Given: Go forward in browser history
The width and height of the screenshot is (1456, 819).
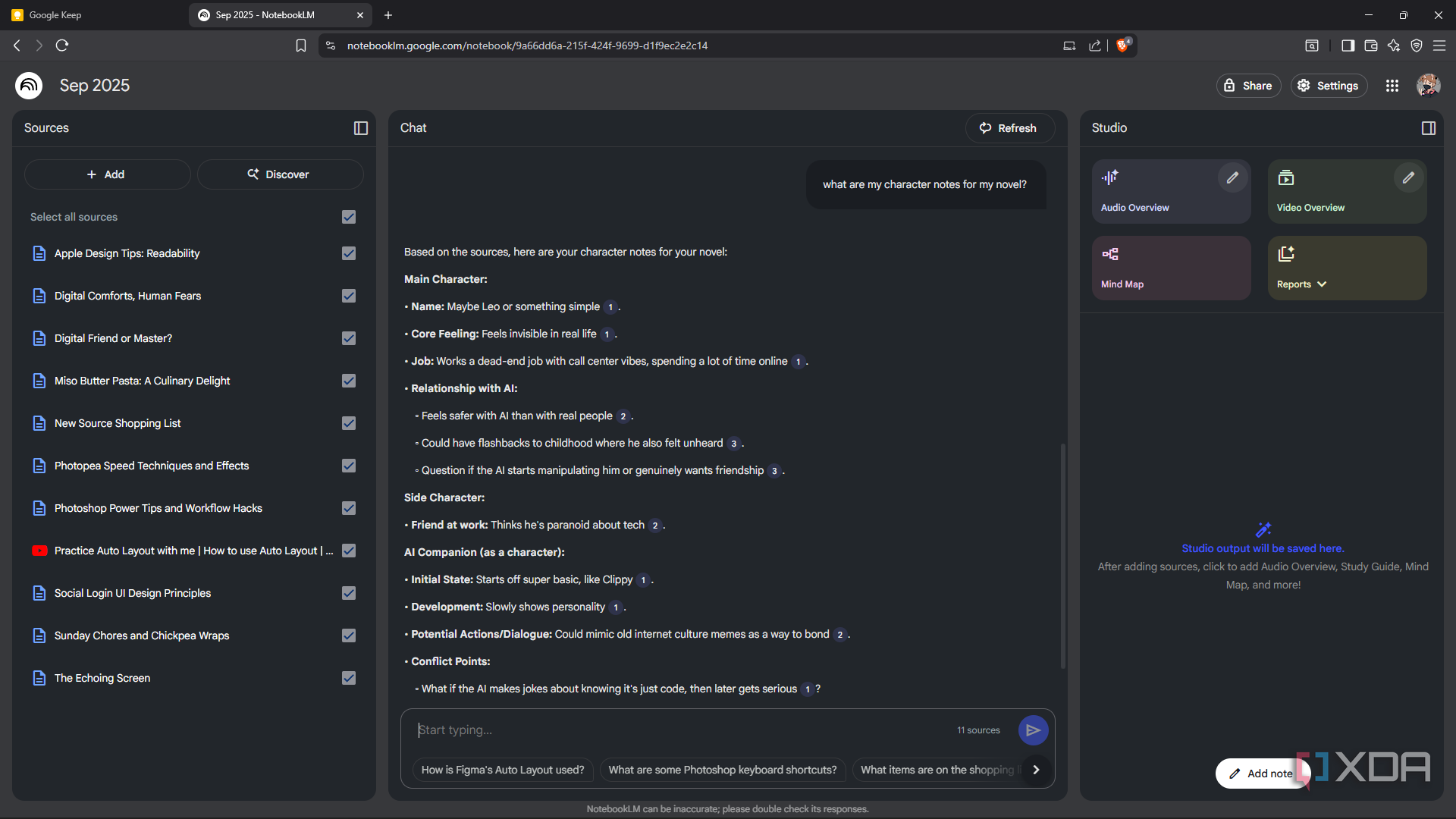Looking at the screenshot, I should click(x=39, y=45).
